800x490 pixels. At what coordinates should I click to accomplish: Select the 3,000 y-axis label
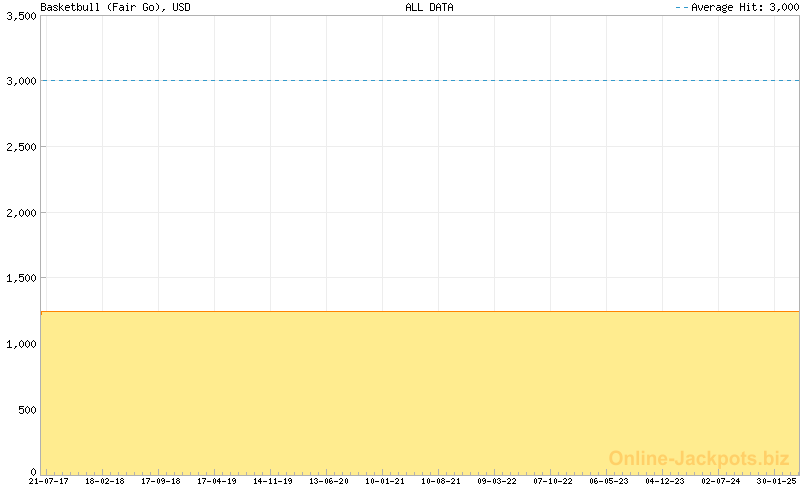19,81
